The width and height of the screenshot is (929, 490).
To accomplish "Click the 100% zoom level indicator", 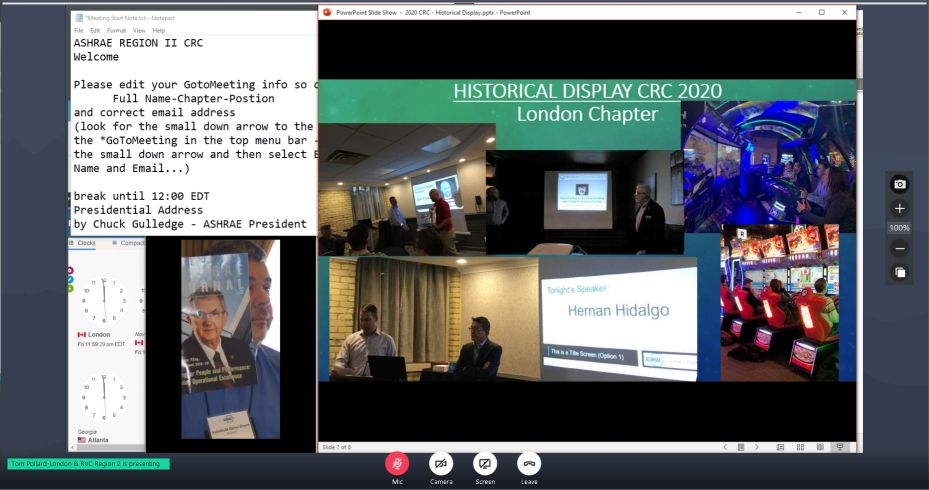I will 899,228.
